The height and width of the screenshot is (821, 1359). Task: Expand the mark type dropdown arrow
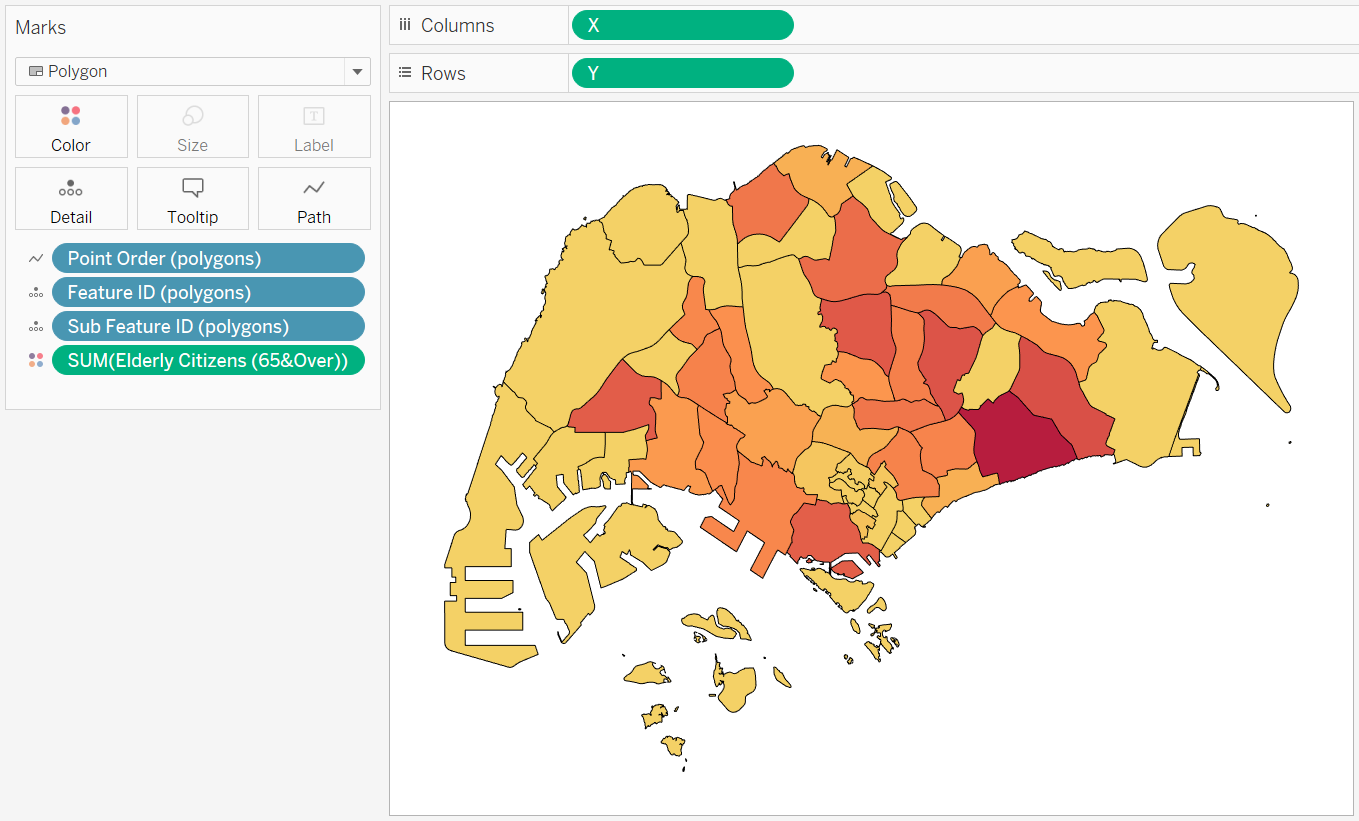357,72
